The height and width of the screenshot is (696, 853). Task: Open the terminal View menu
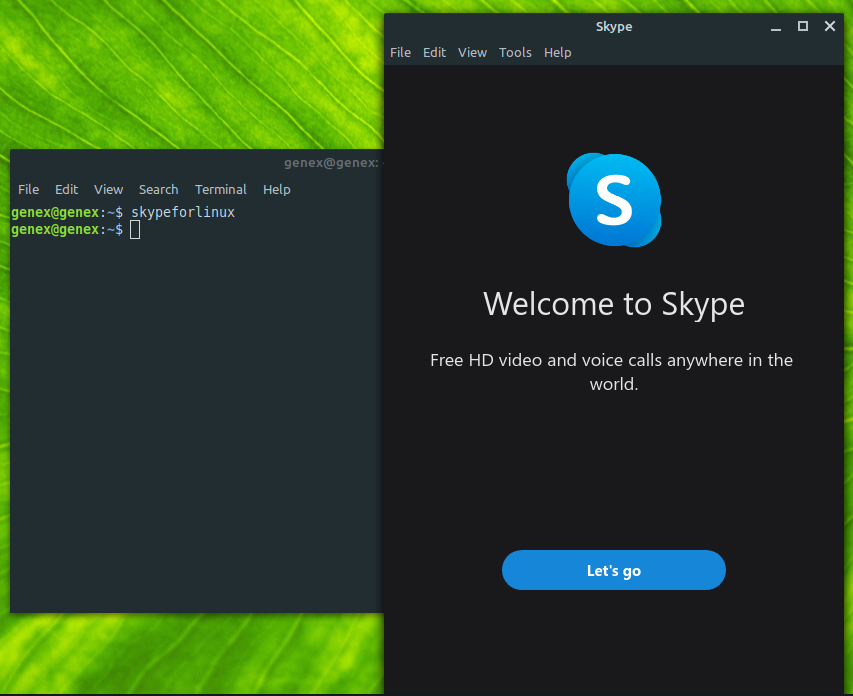point(108,189)
